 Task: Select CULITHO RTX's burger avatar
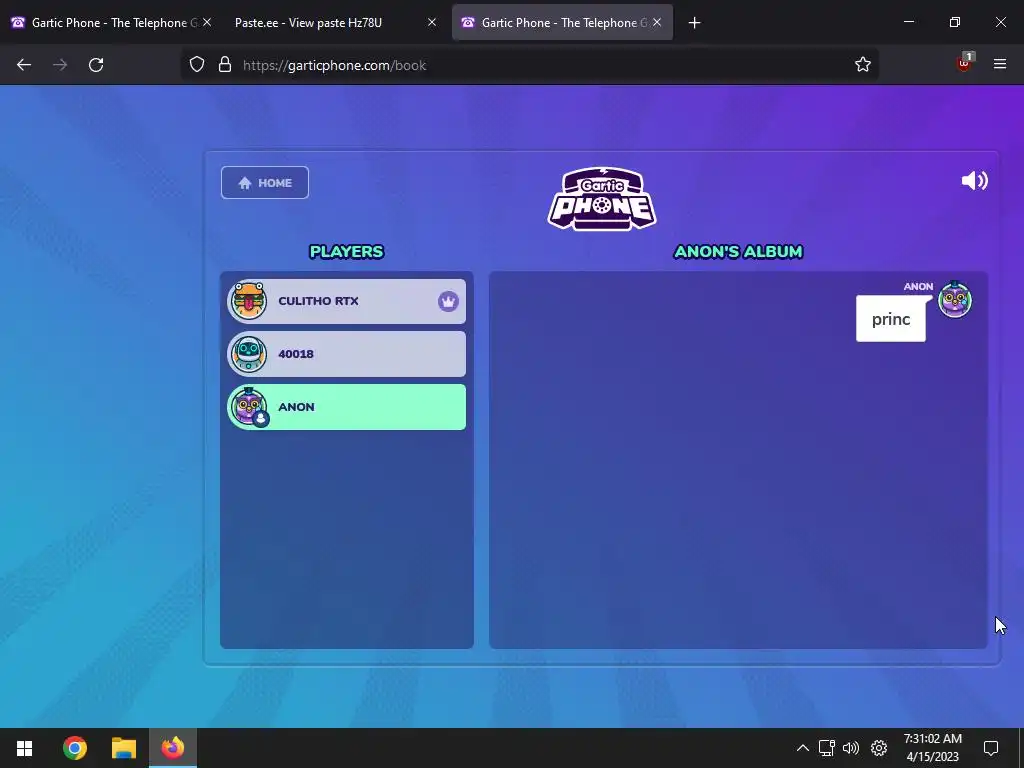pos(248,301)
